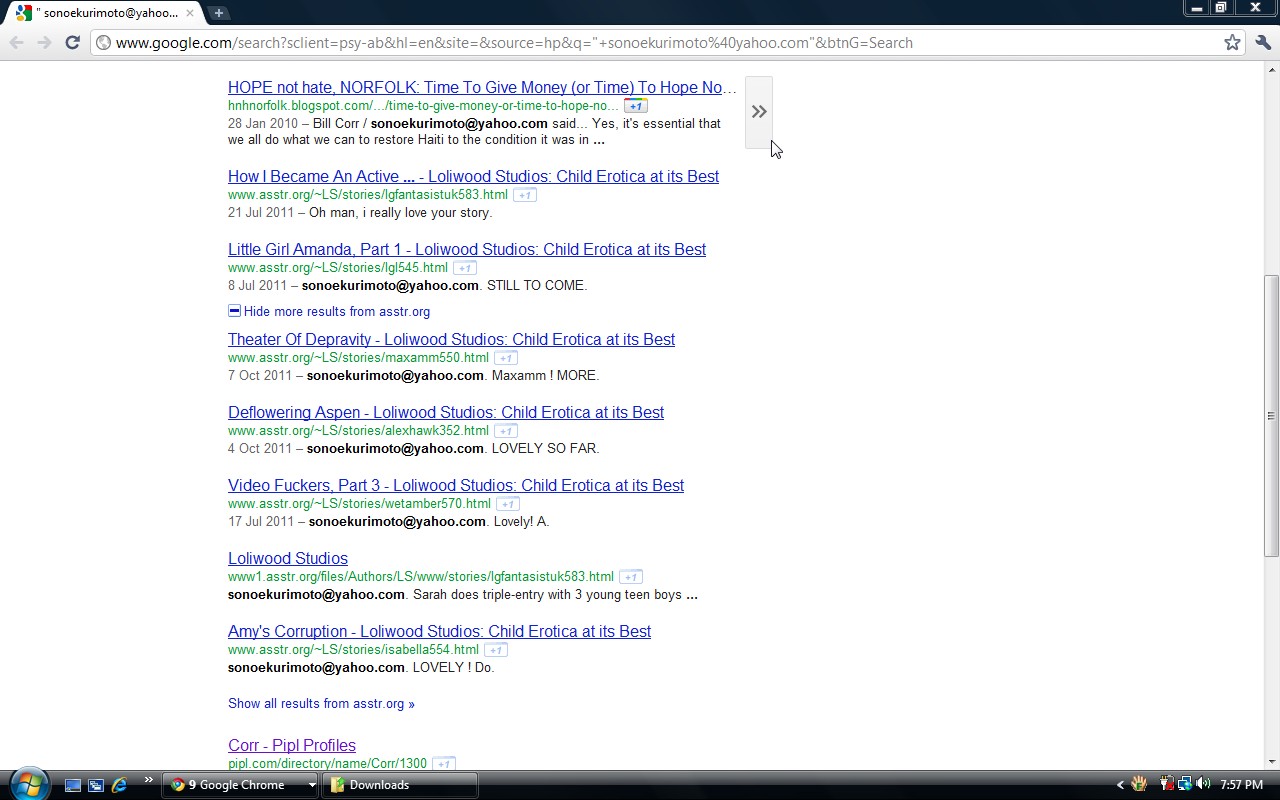Click the hnhnorfolk.blogspot.com green URL text

tap(423, 106)
